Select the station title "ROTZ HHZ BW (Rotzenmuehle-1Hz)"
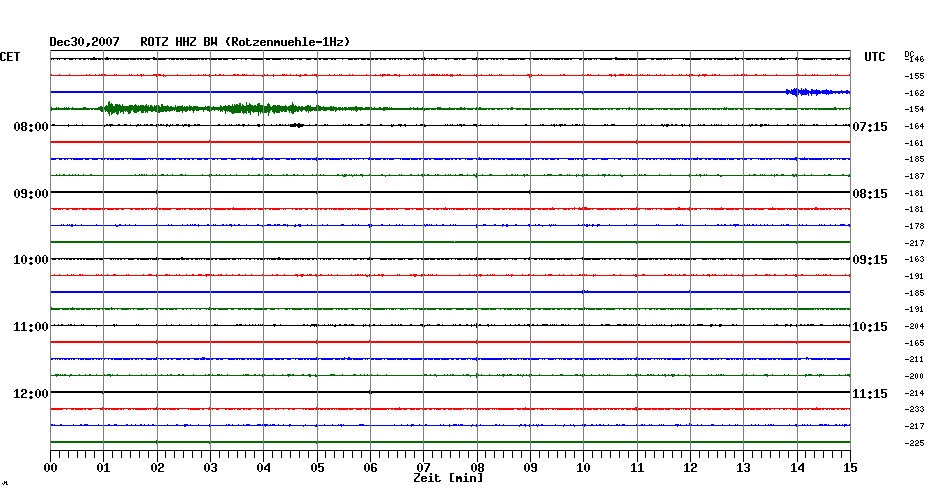 coord(246,42)
